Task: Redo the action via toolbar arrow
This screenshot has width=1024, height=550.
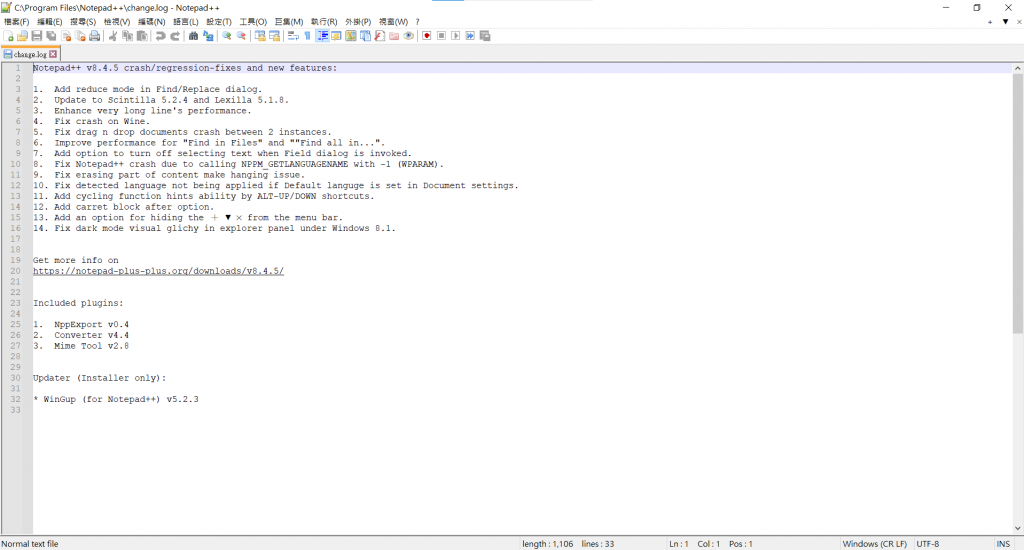Action: (174, 36)
